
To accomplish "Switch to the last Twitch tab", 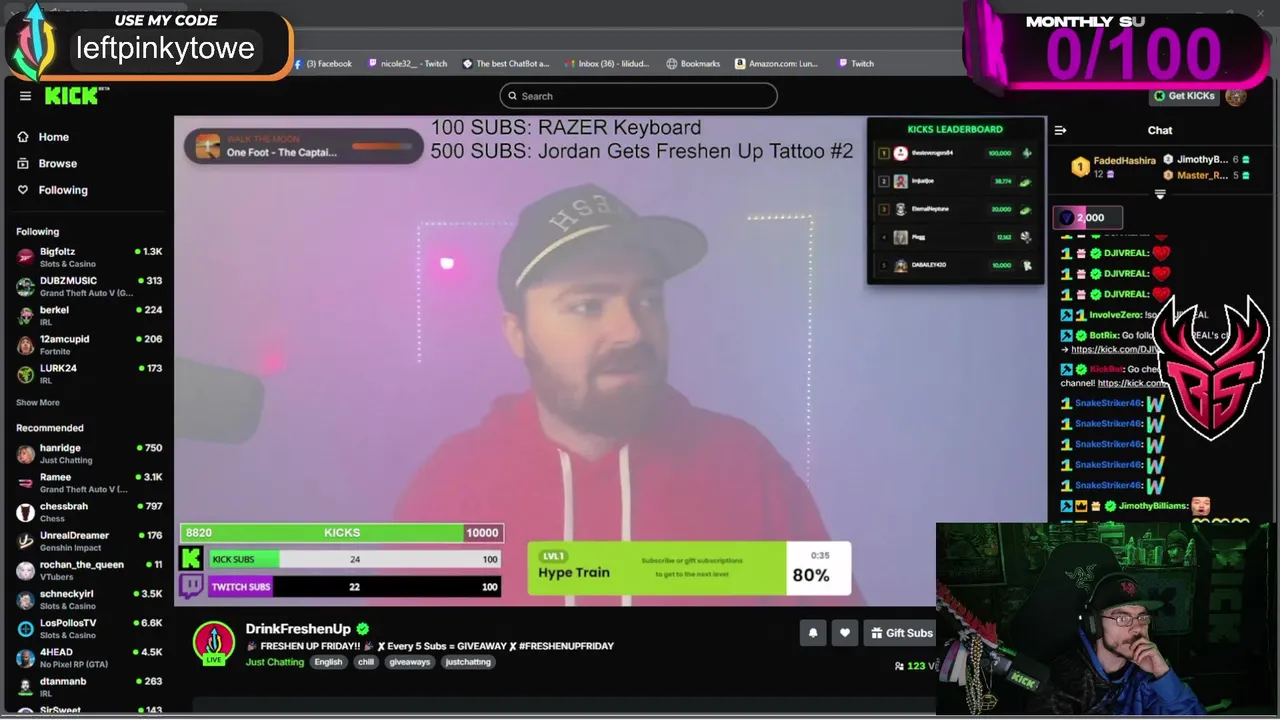I will point(855,63).
